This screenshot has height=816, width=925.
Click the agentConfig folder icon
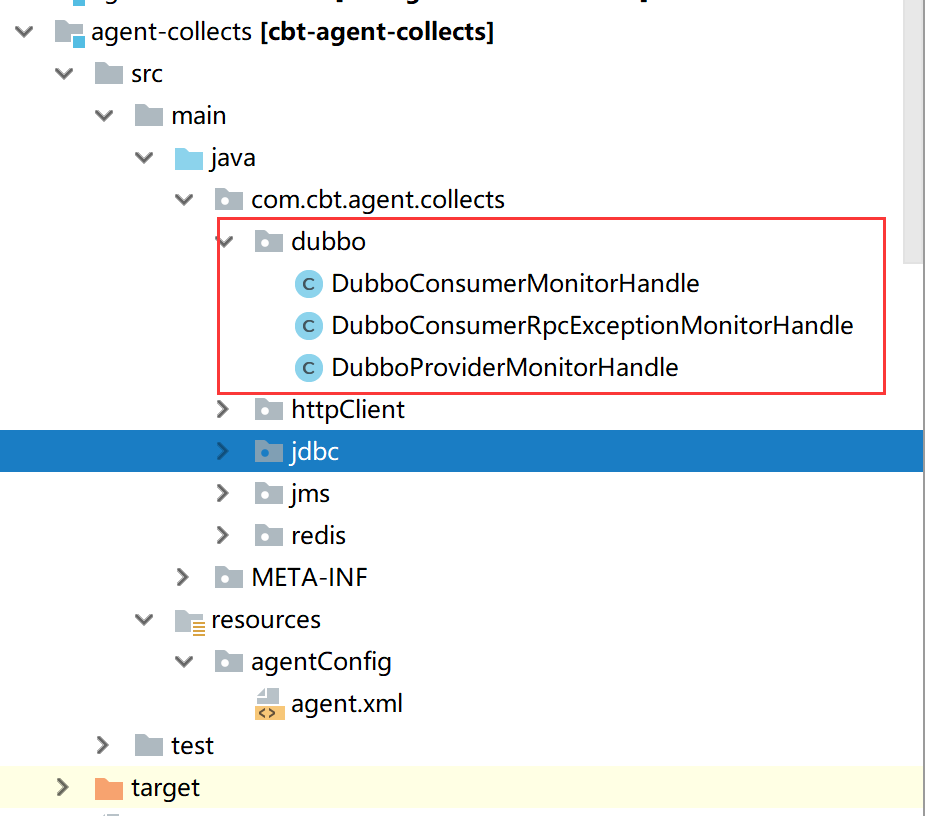tap(229, 661)
